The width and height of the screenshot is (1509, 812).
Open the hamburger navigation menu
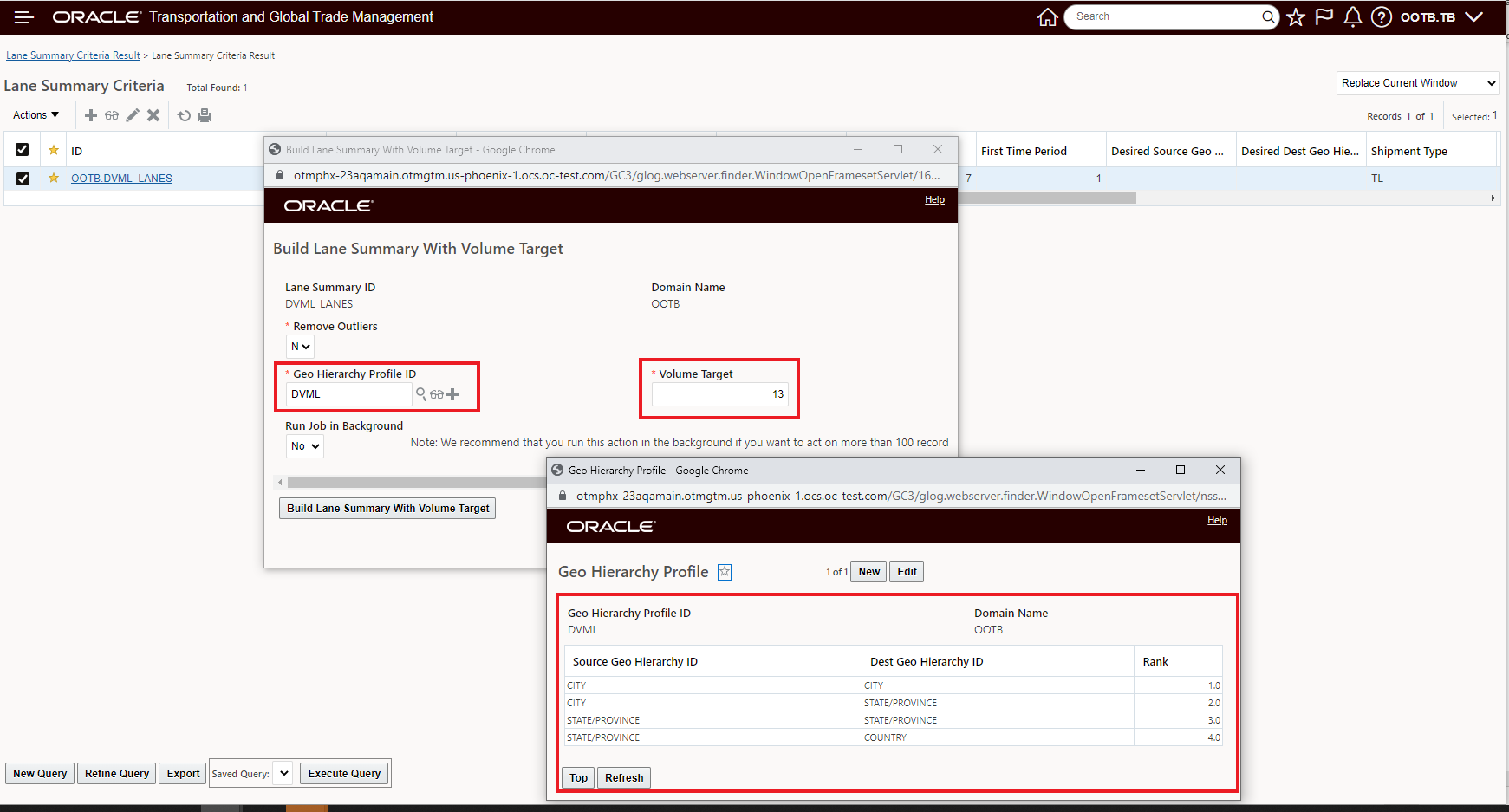pyautogui.click(x=23, y=17)
